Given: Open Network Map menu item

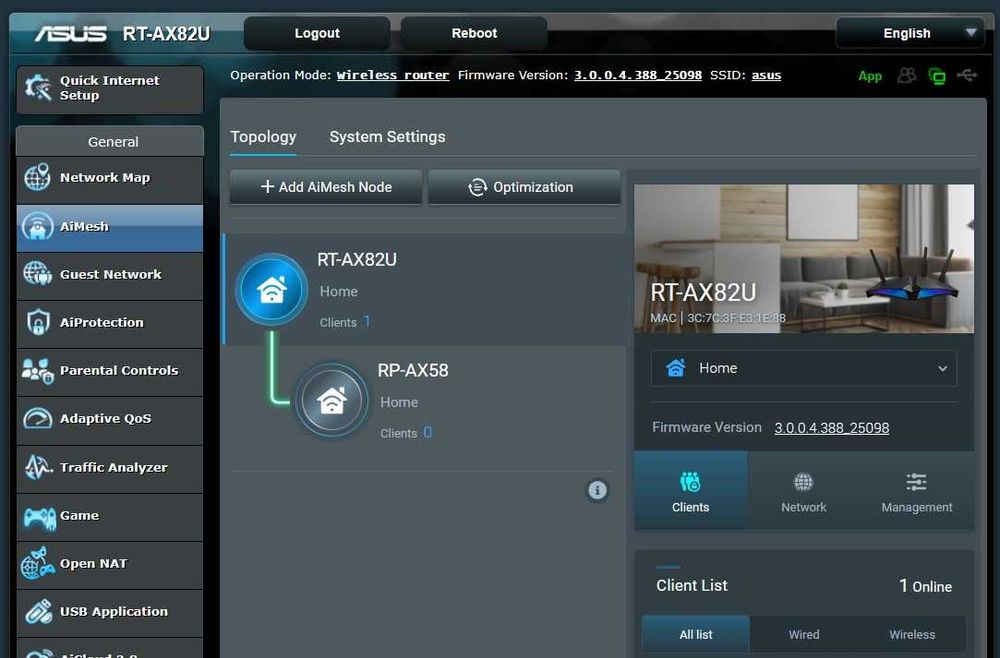Looking at the screenshot, I should pyautogui.click(x=110, y=178).
